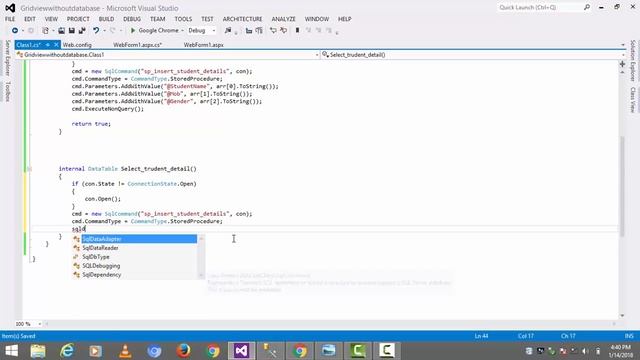Image resolution: width=640 pixels, height=360 pixels.
Task: Open the DEBUG menu
Action: [x=132, y=19]
